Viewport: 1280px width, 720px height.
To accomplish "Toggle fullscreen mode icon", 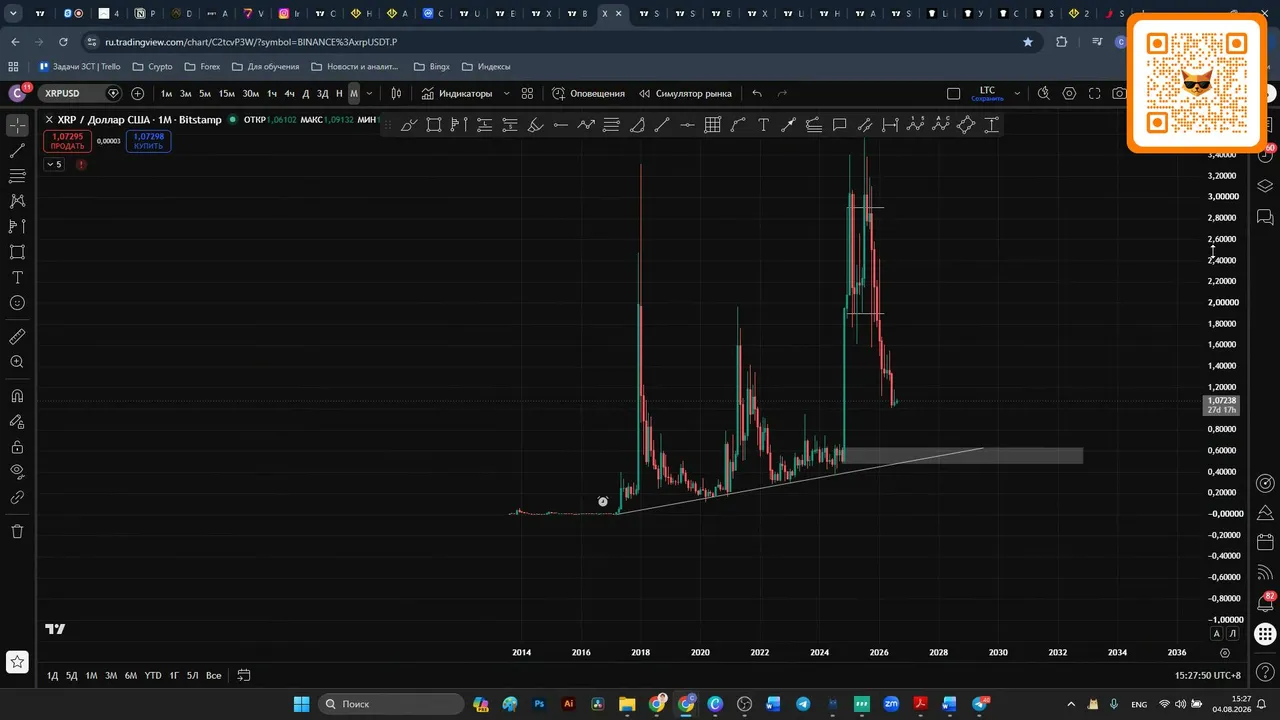I will point(1094,93).
